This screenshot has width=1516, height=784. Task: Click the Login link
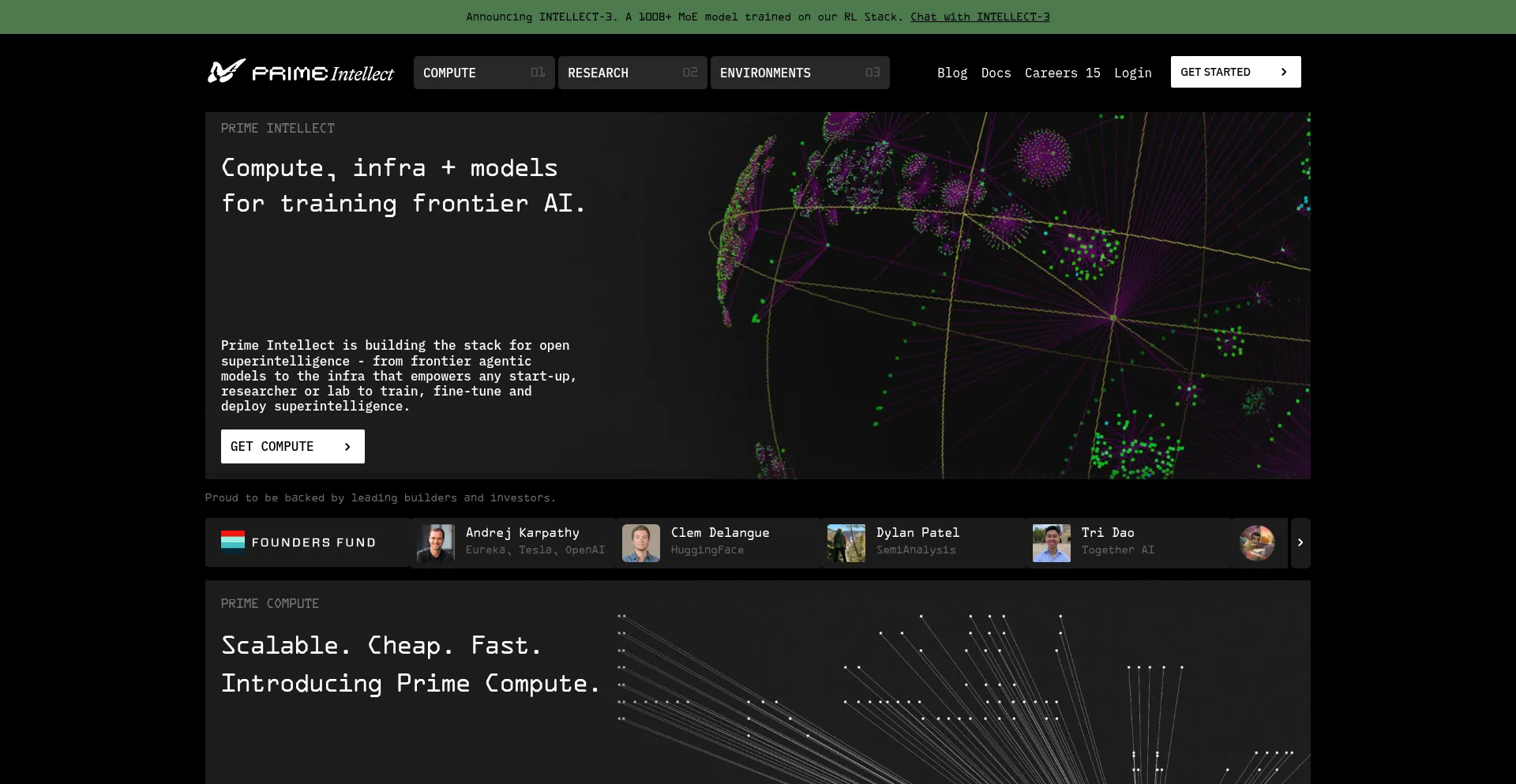coord(1132,73)
